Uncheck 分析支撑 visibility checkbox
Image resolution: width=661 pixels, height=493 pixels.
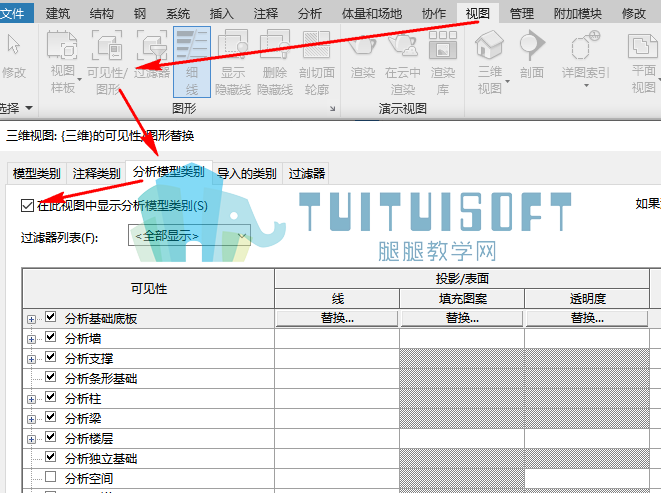point(51,356)
